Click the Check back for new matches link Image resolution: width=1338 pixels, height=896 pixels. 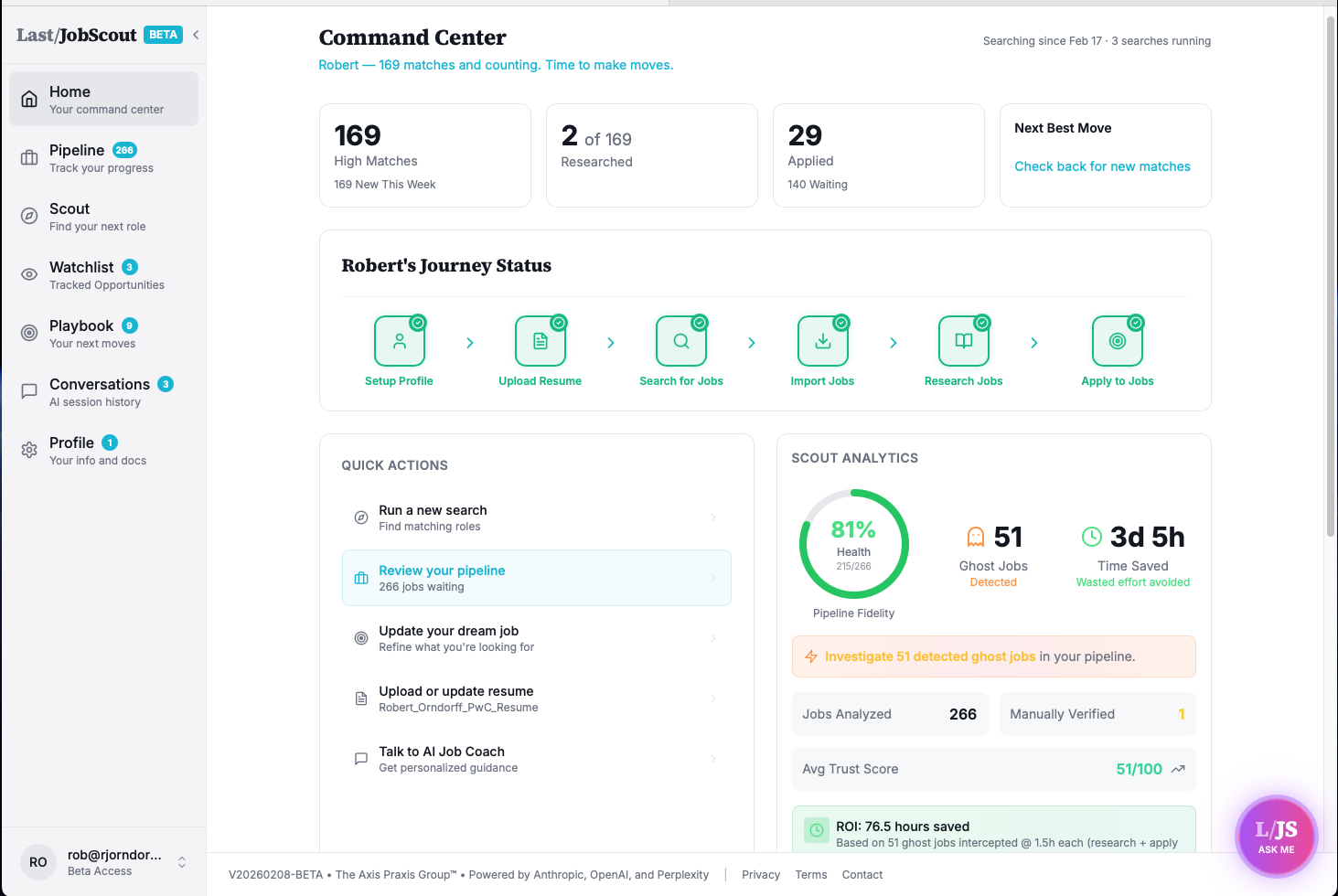(1102, 166)
